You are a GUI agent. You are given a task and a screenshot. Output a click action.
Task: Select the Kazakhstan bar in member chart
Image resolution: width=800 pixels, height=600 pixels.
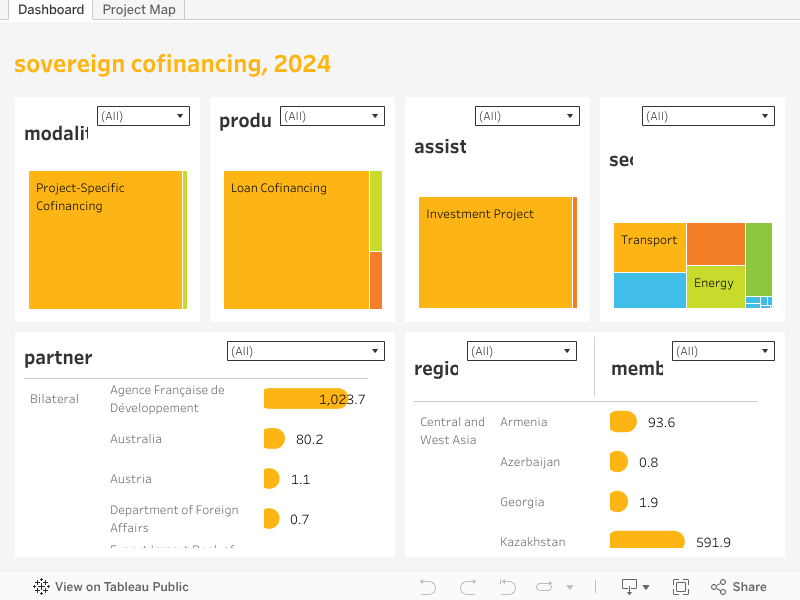pos(646,541)
